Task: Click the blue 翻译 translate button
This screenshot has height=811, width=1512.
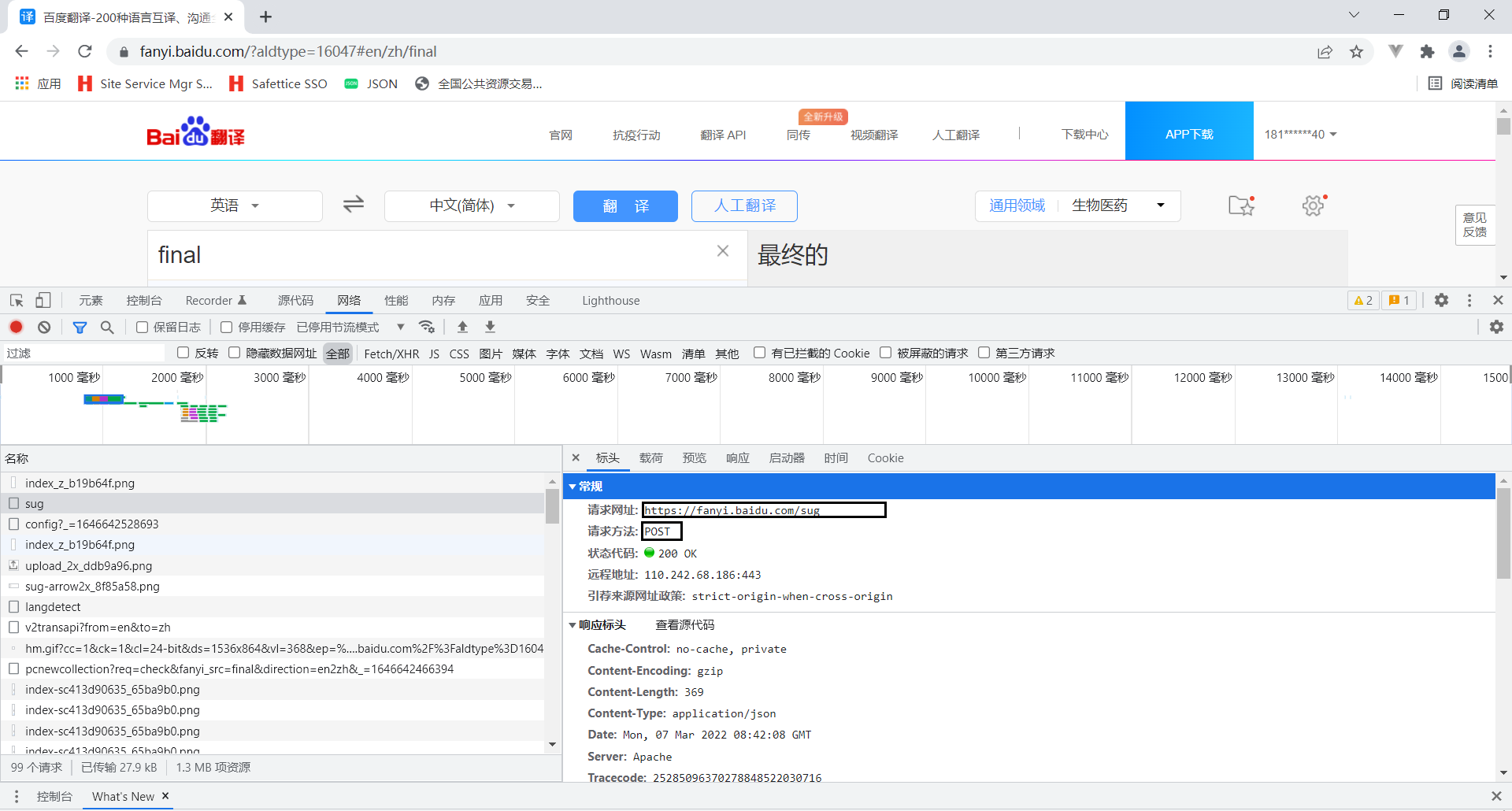Action: pos(625,206)
